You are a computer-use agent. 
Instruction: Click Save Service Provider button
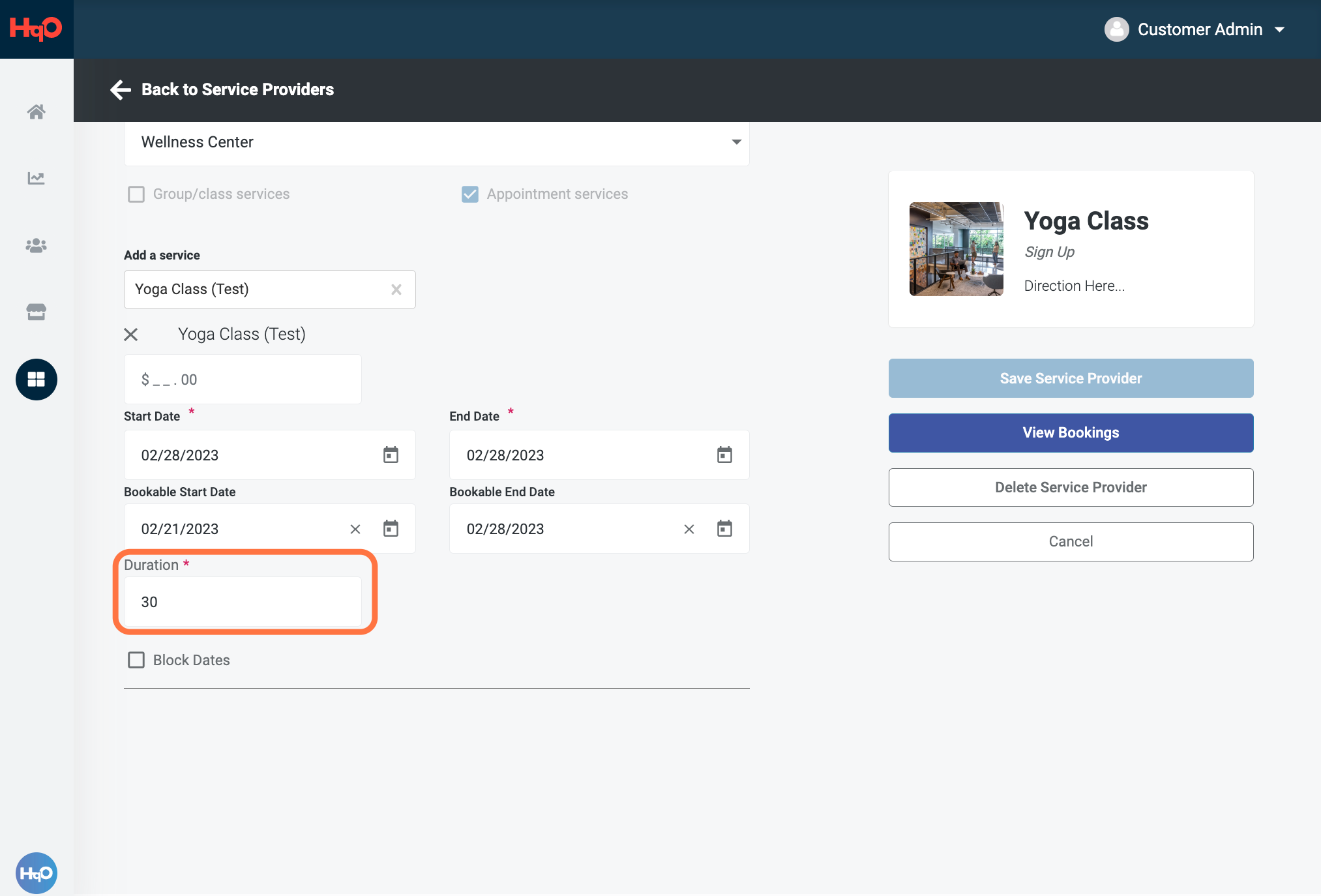[1071, 378]
